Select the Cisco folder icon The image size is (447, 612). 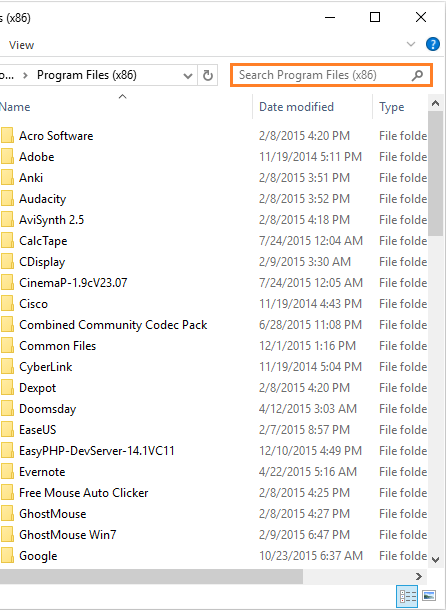[x=7, y=304]
